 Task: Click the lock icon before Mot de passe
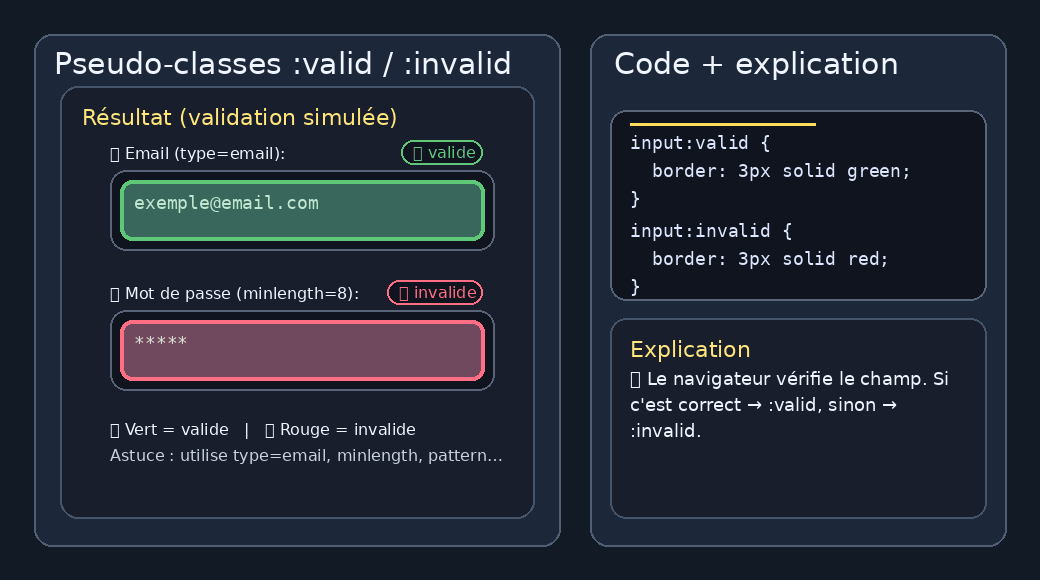[x=113, y=293]
